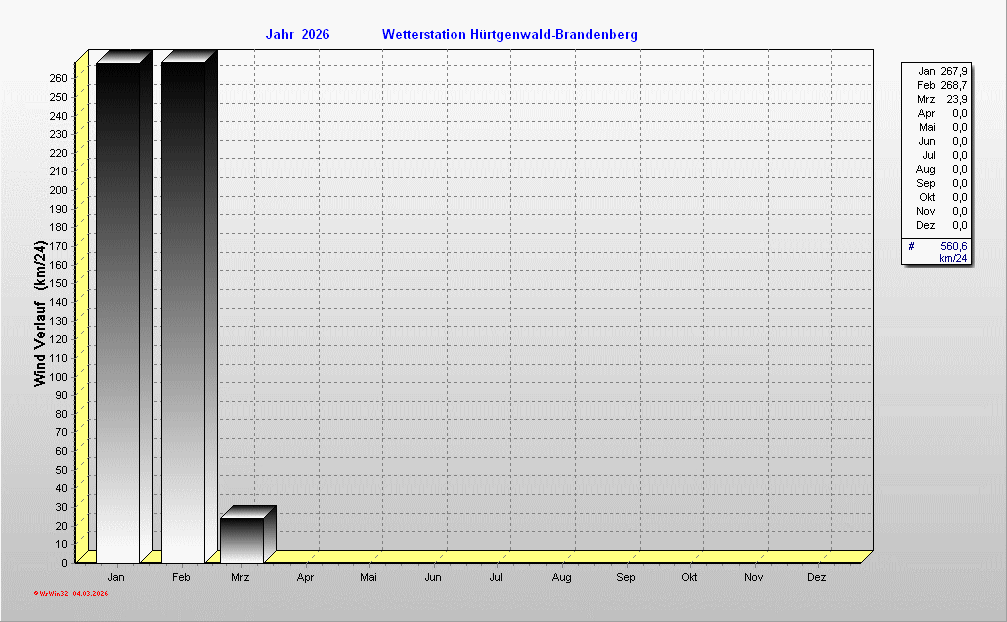Click the Feb 268,7 legend row
The image size is (1007, 622).
[941, 85]
